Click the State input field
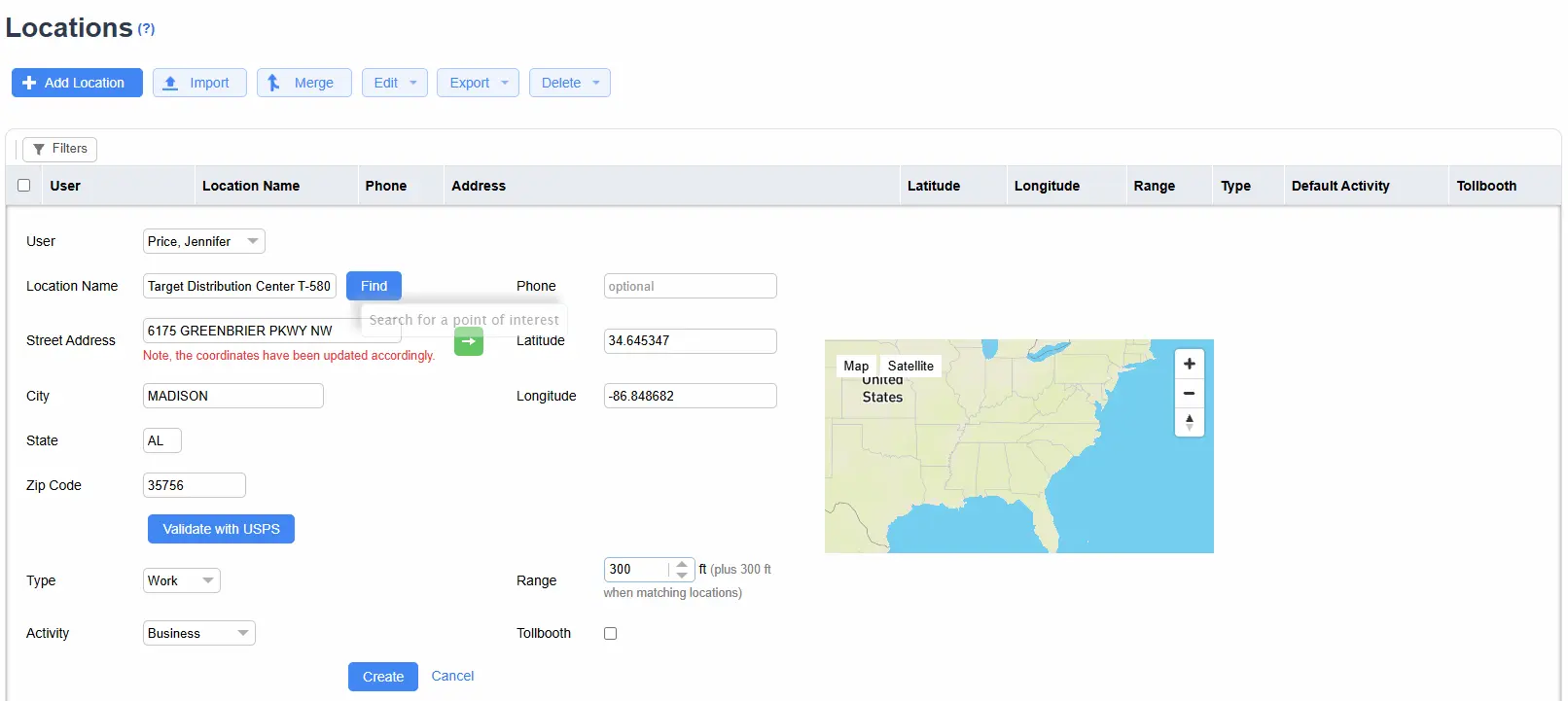1568x701 pixels. click(x=162, y=440)
